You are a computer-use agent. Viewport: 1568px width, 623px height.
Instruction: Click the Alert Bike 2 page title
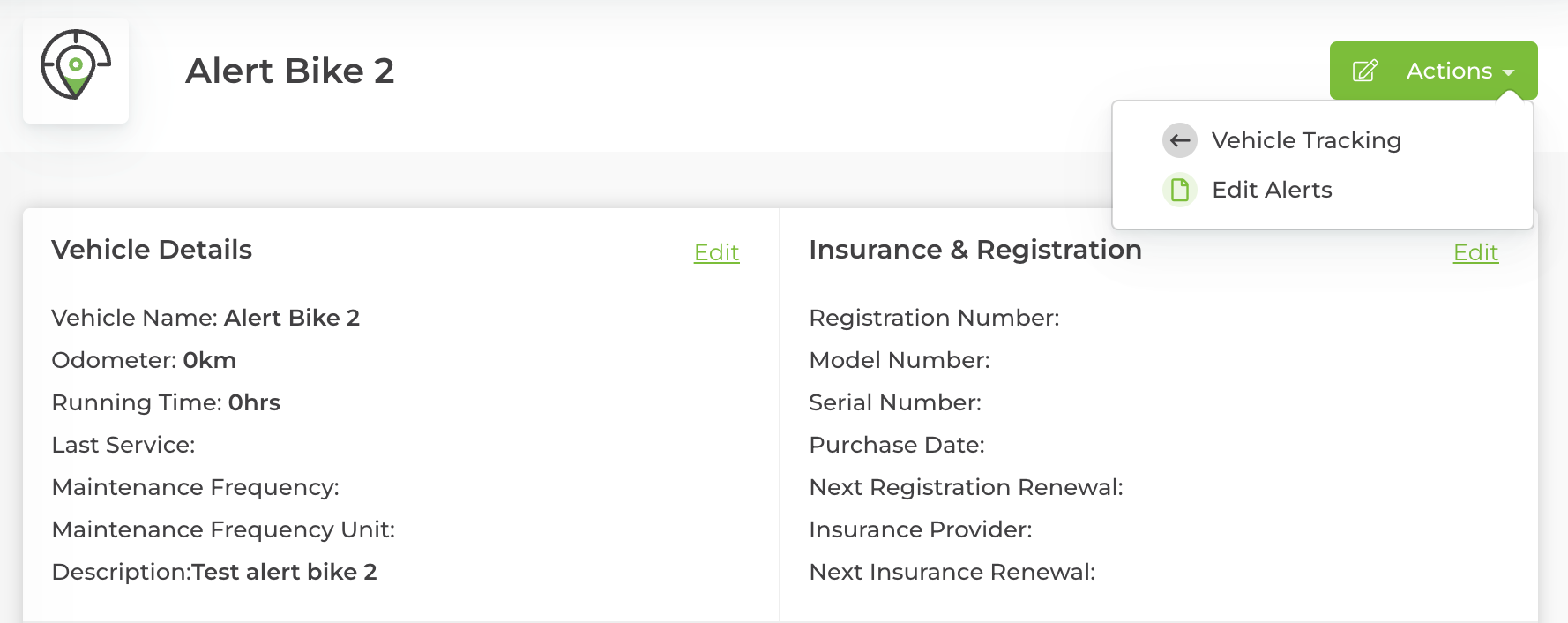coord(289,71)
